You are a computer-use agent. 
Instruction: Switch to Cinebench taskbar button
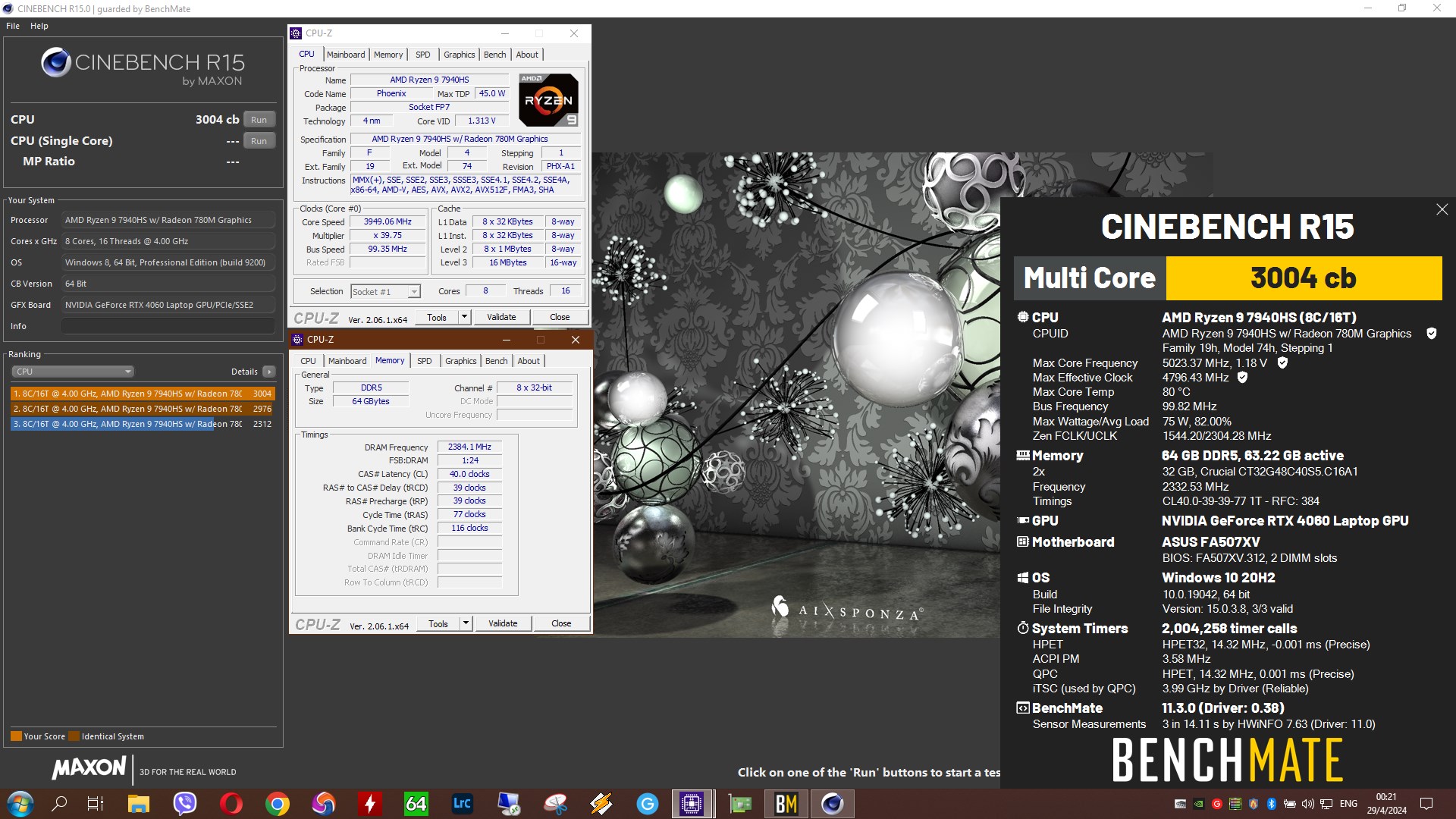click(x=832, y=804)
